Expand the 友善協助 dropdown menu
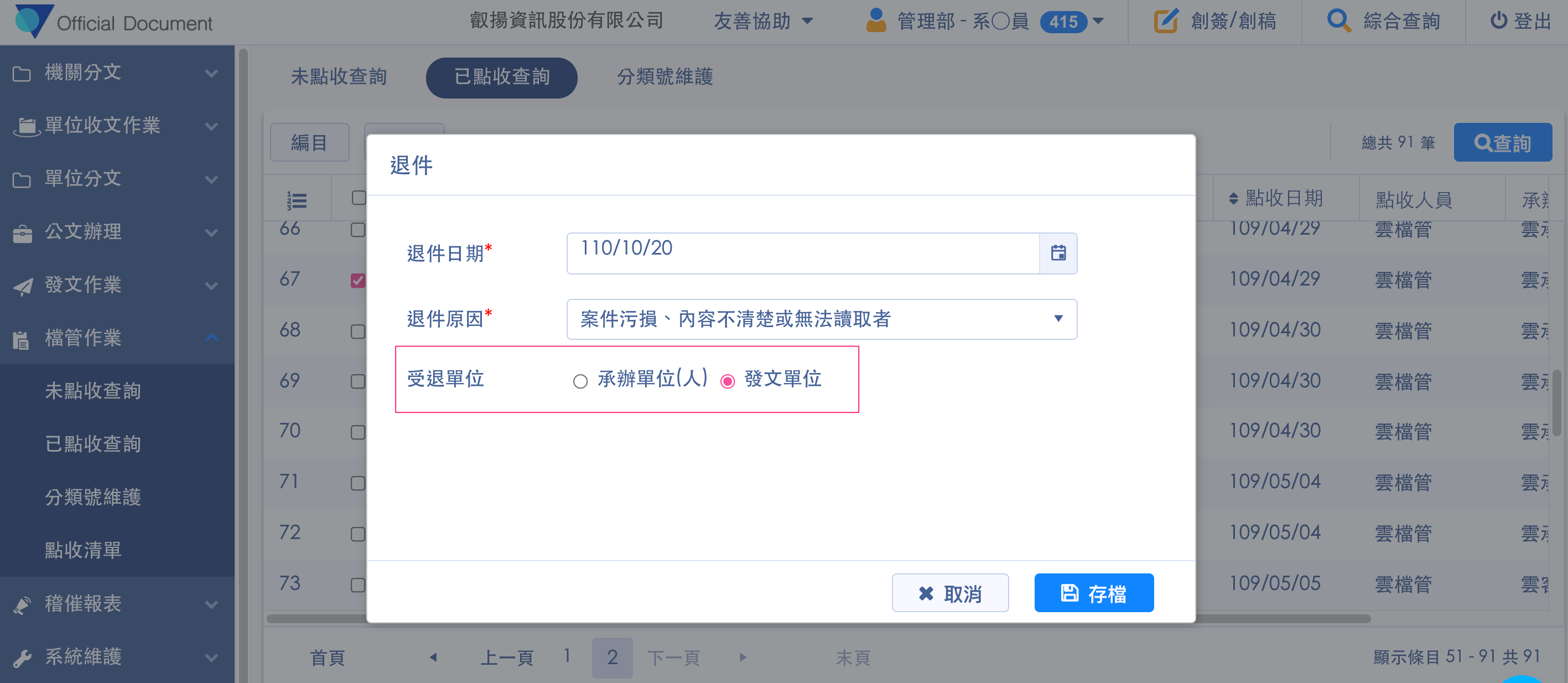This screenshot has width=1568, height=683. (764, 21)
